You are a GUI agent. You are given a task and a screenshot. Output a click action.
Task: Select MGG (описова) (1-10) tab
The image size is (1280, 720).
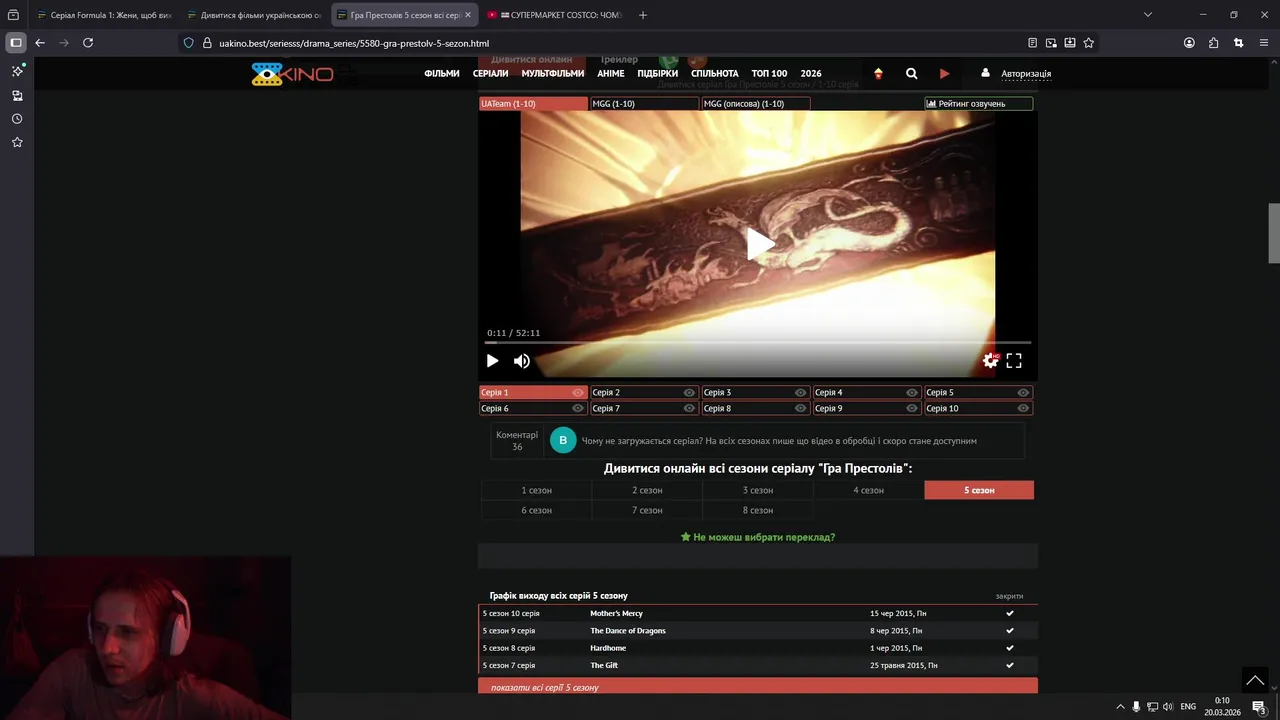pos(755,104)
